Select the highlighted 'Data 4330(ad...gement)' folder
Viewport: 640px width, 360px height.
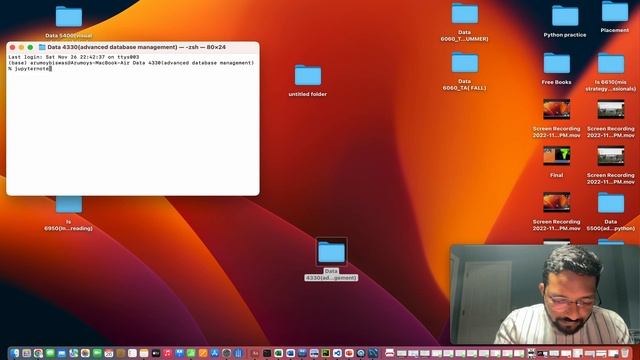click(x=331, y=259)
